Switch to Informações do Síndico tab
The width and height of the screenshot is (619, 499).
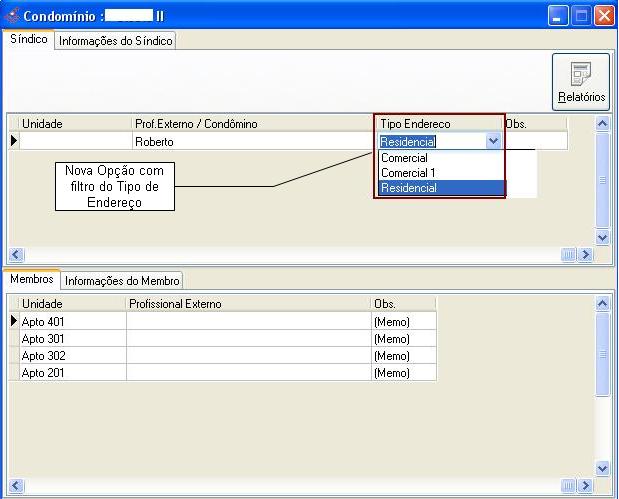(116, 41)
